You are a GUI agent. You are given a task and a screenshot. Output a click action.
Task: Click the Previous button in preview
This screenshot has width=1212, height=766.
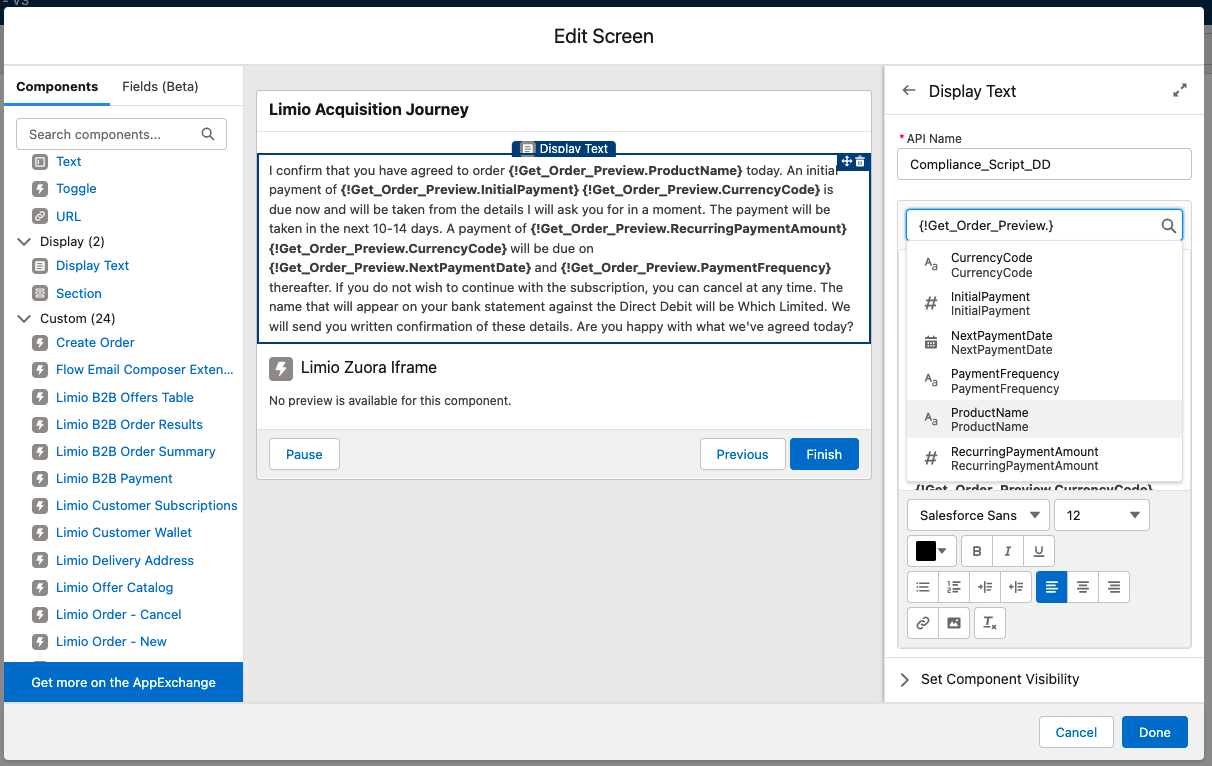click(742, 454)
